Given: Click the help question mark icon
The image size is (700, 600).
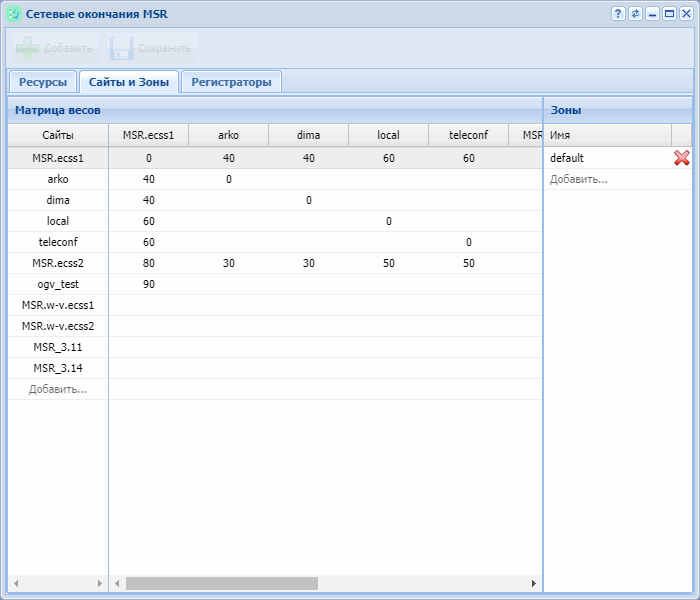Looking at the screenshot, I should [x=619, y=14].
